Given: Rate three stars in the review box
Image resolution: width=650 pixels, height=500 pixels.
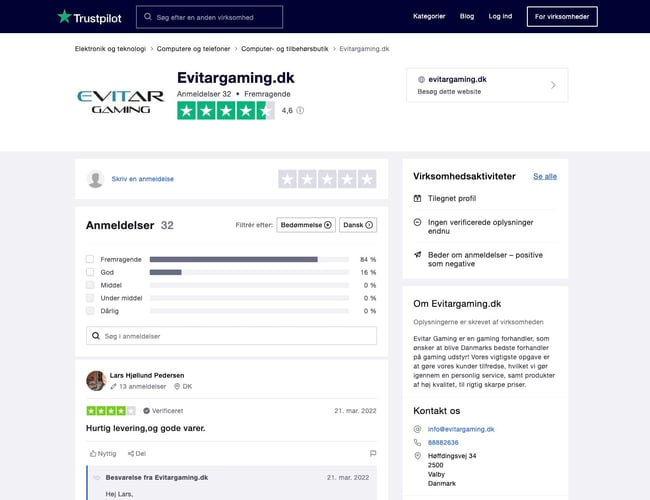Looking at the screenshot, I should pyautogui.click(x=327, y=179).
